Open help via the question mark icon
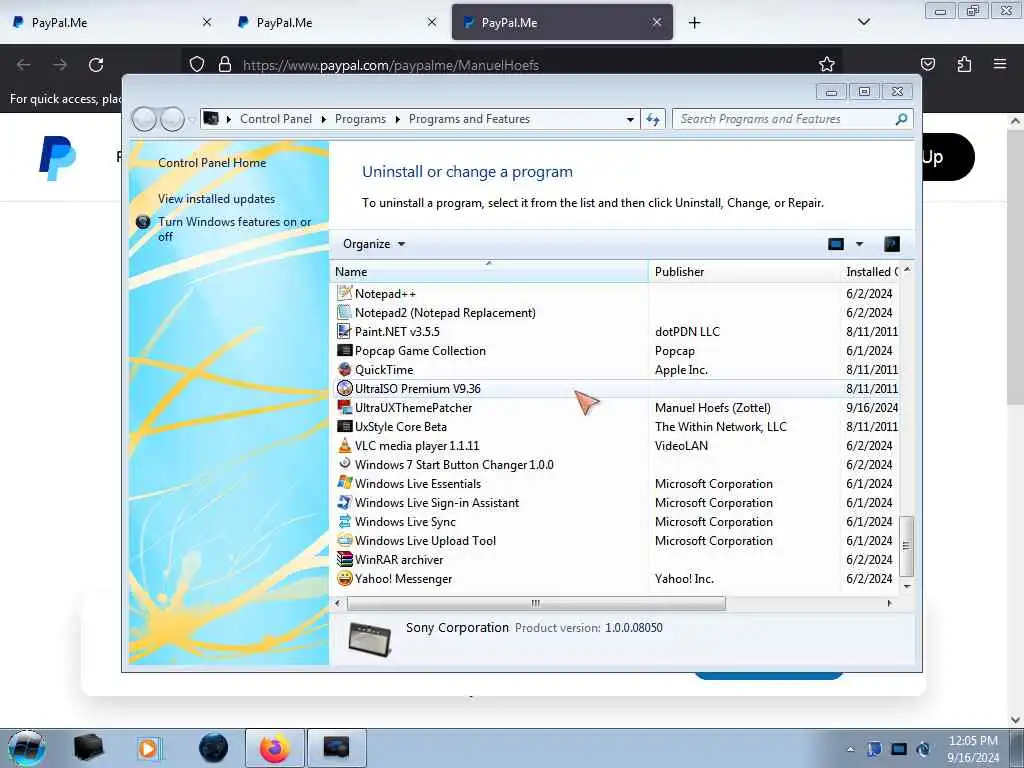This screenshot has width=1024, height=768. pyautogui.click(x=891, y=244)
